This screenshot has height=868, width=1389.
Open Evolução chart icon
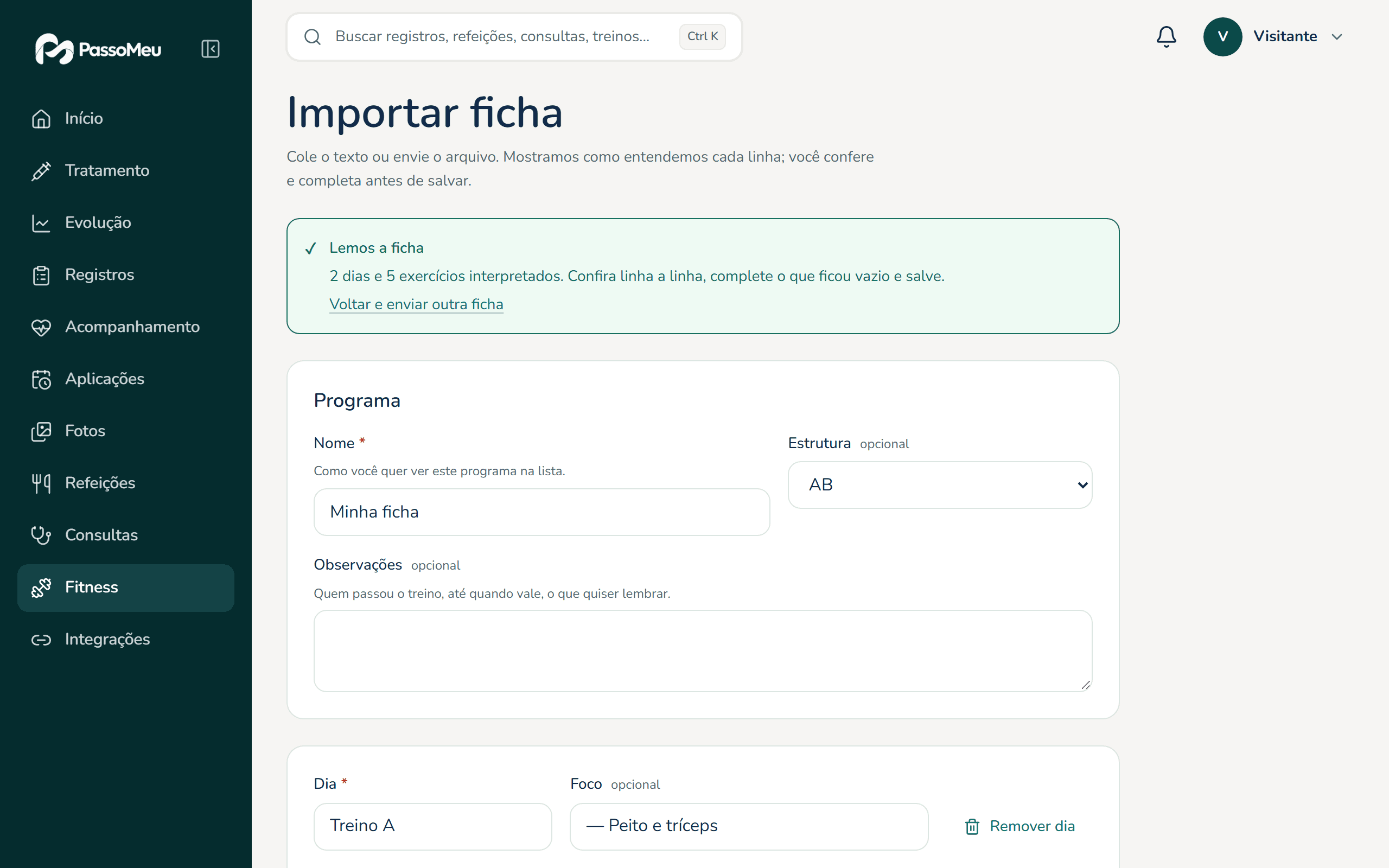pyautogui.click(x=41, y=223)
